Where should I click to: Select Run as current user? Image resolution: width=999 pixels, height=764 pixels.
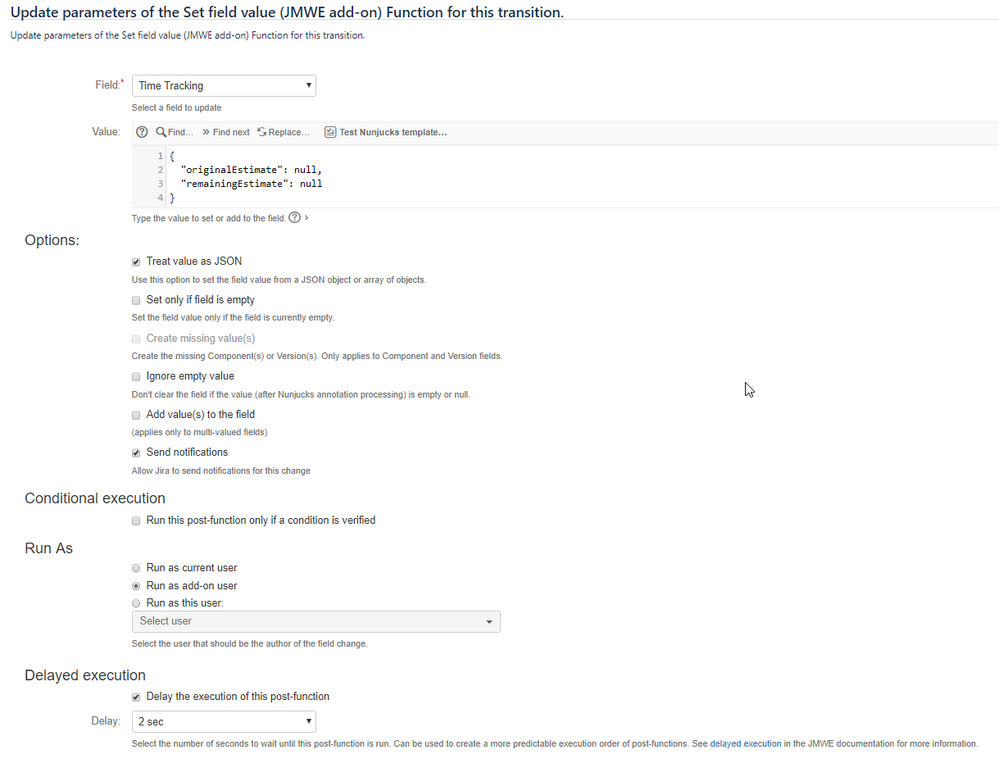(136, 568)
